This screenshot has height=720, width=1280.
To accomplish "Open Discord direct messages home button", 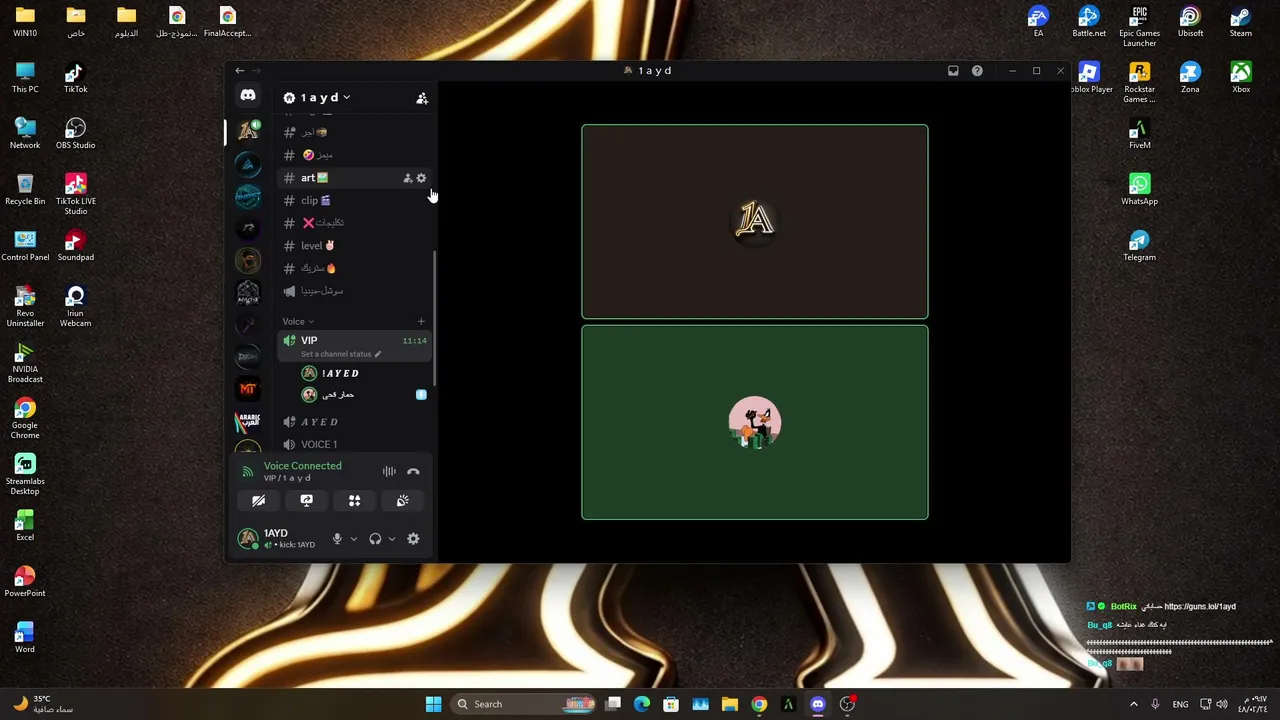I will click(248, 96).
